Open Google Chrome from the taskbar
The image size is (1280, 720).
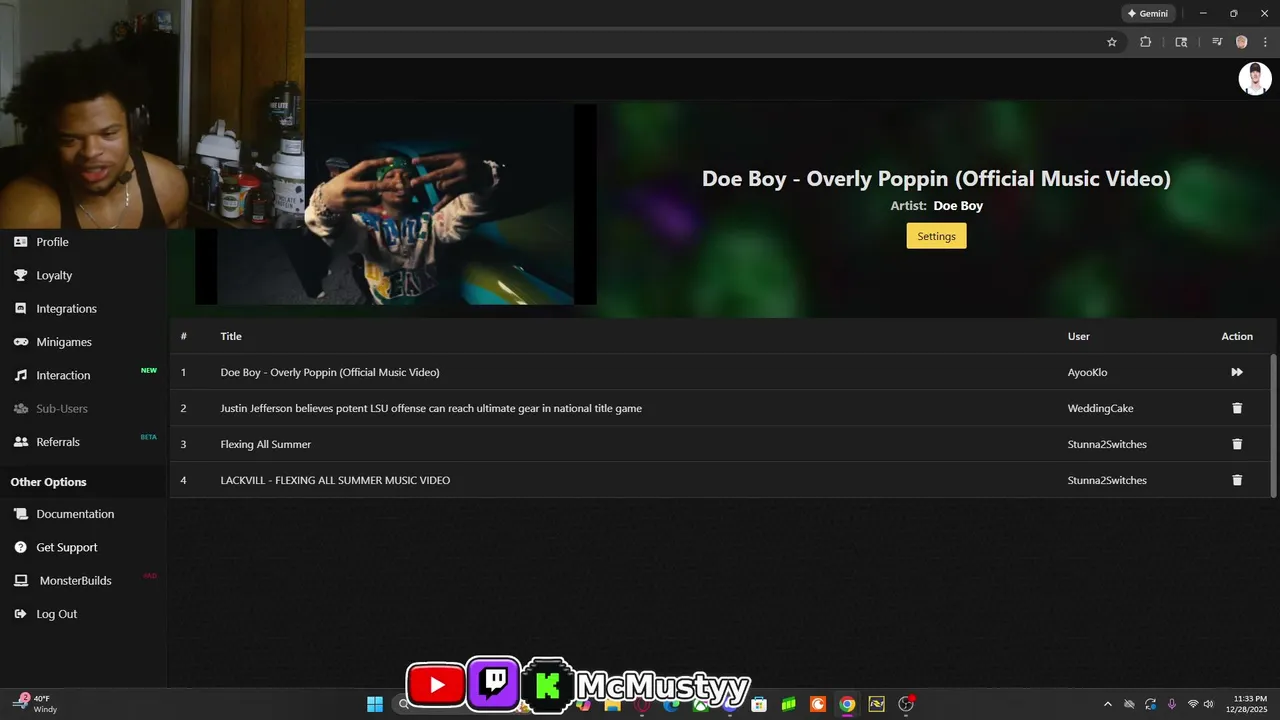[x=847, y=704]
